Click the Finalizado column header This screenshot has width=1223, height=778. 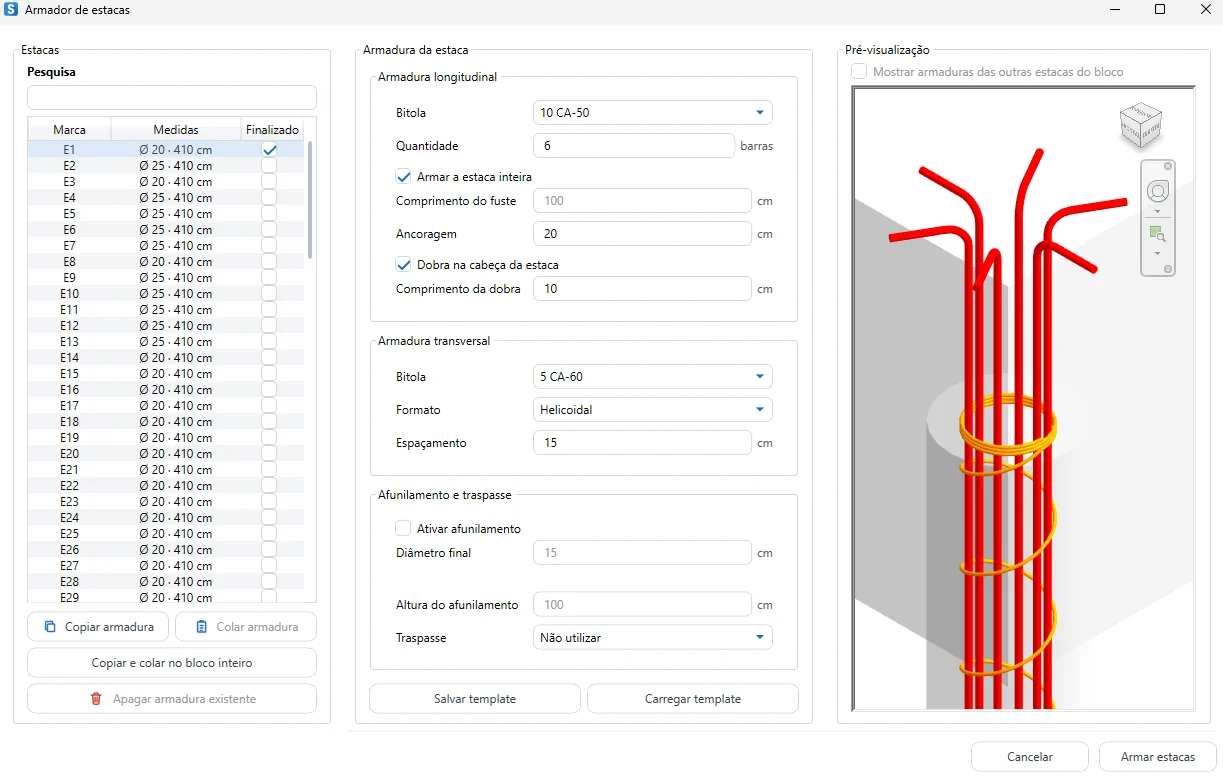click(x=272, y=130)
